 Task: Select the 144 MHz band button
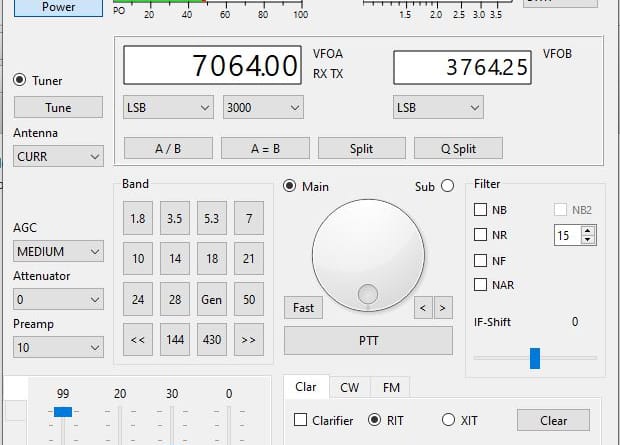(x=175, y=340)
